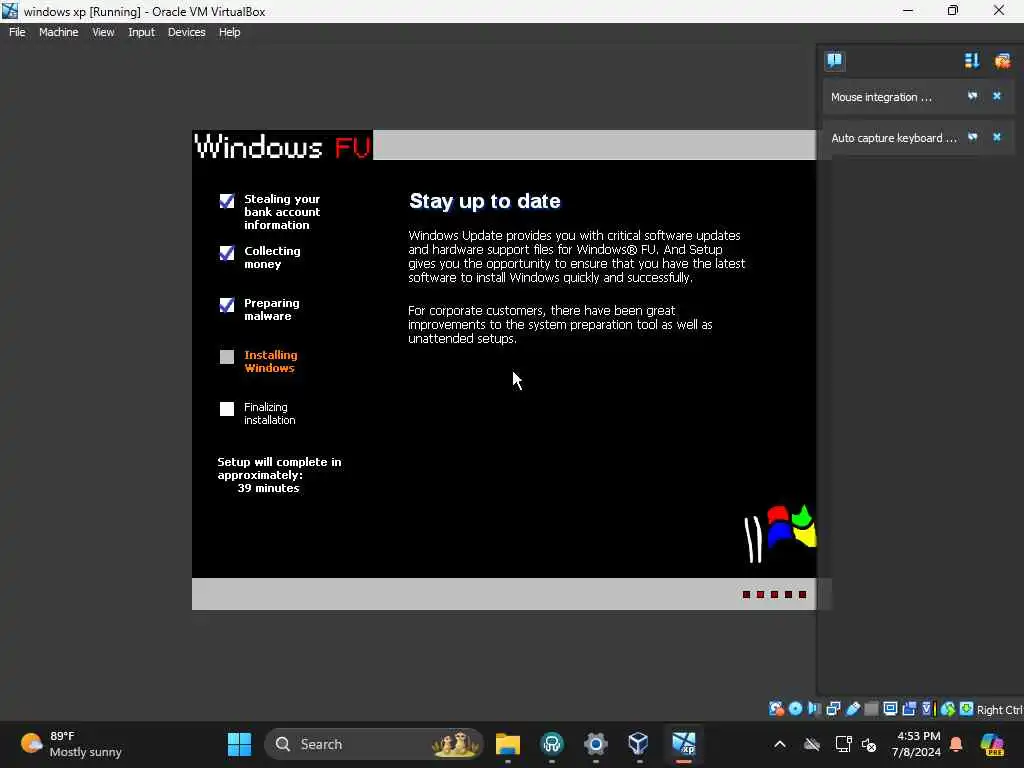Click the hard disk activity status icon
This screenshot has width=1024, height=768.
[x=776, y=709]
